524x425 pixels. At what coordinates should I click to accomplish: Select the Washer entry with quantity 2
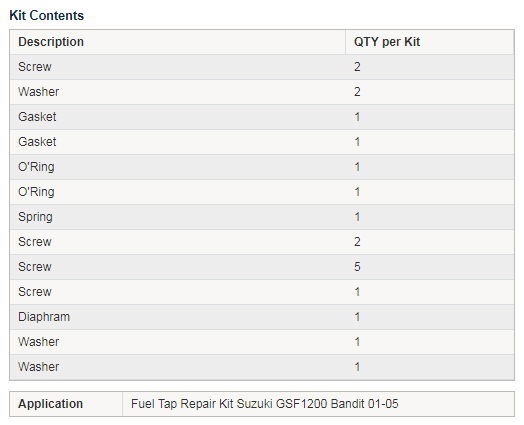coord(38,92)
